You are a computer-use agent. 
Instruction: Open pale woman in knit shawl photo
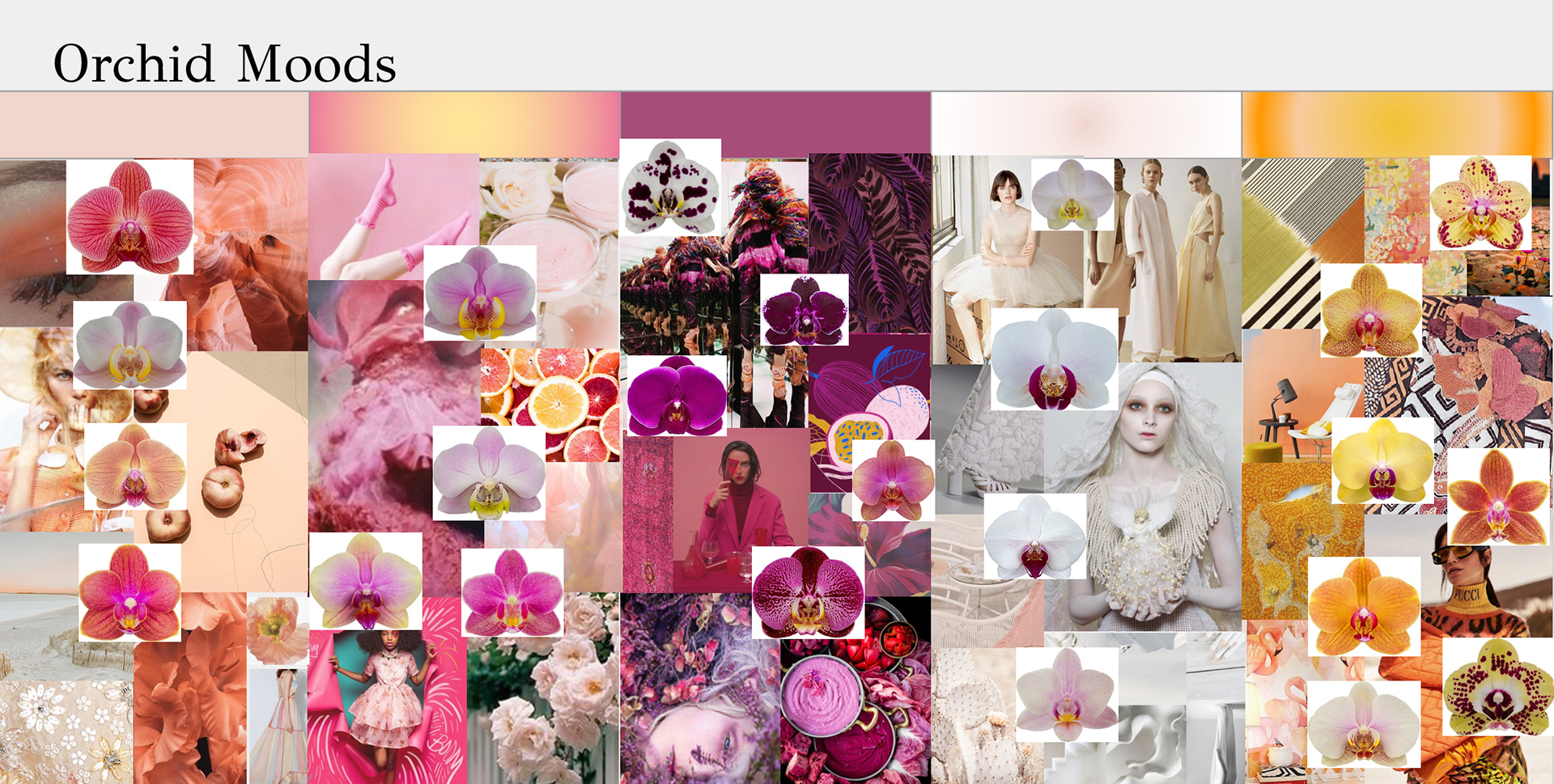tap(1141, 498)
